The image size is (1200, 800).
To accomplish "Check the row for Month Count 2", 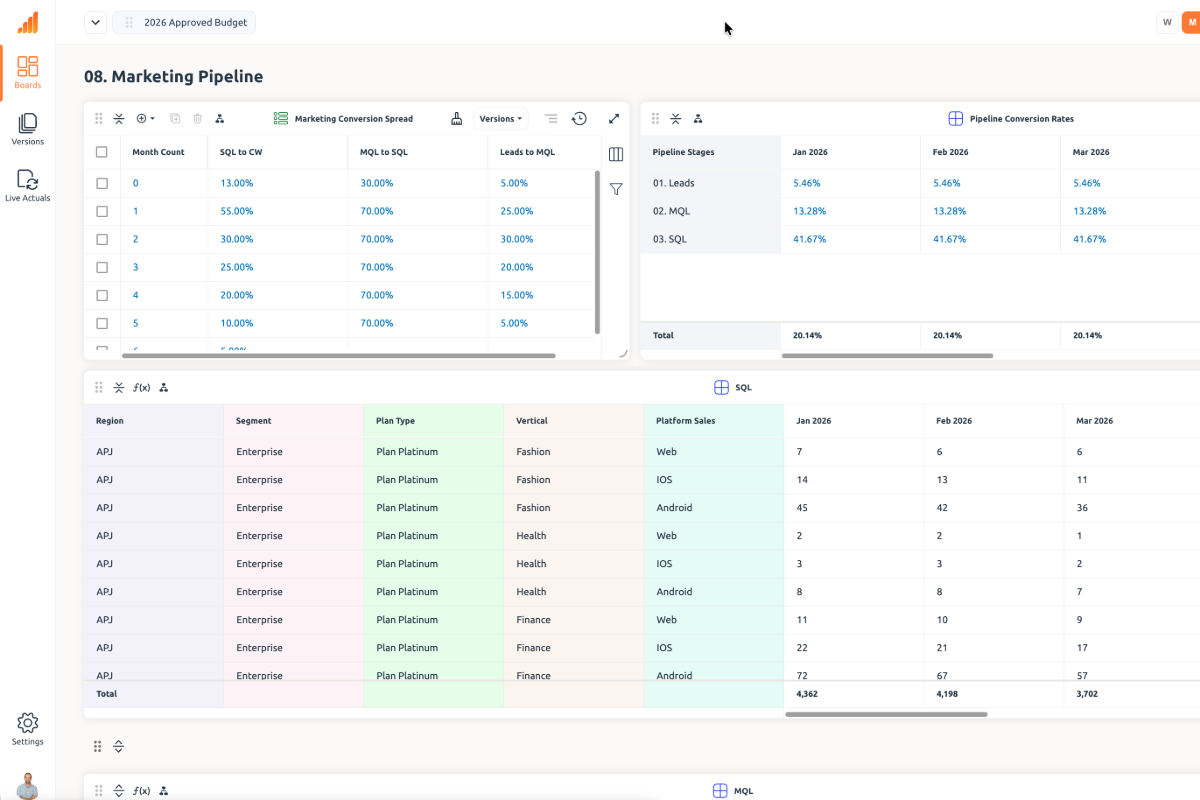I will coord(102,239).
